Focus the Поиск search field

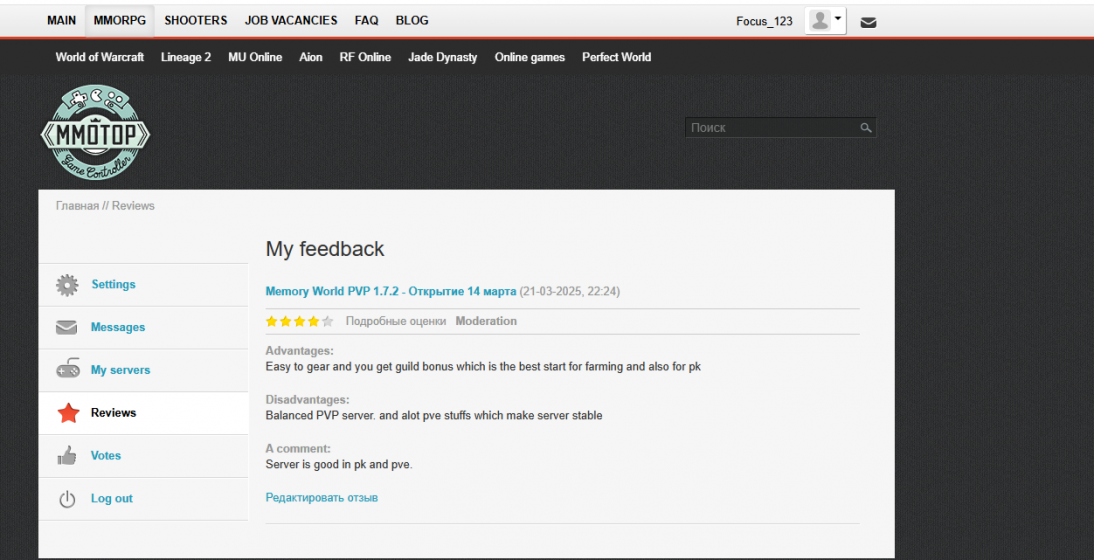coord(781,128)
